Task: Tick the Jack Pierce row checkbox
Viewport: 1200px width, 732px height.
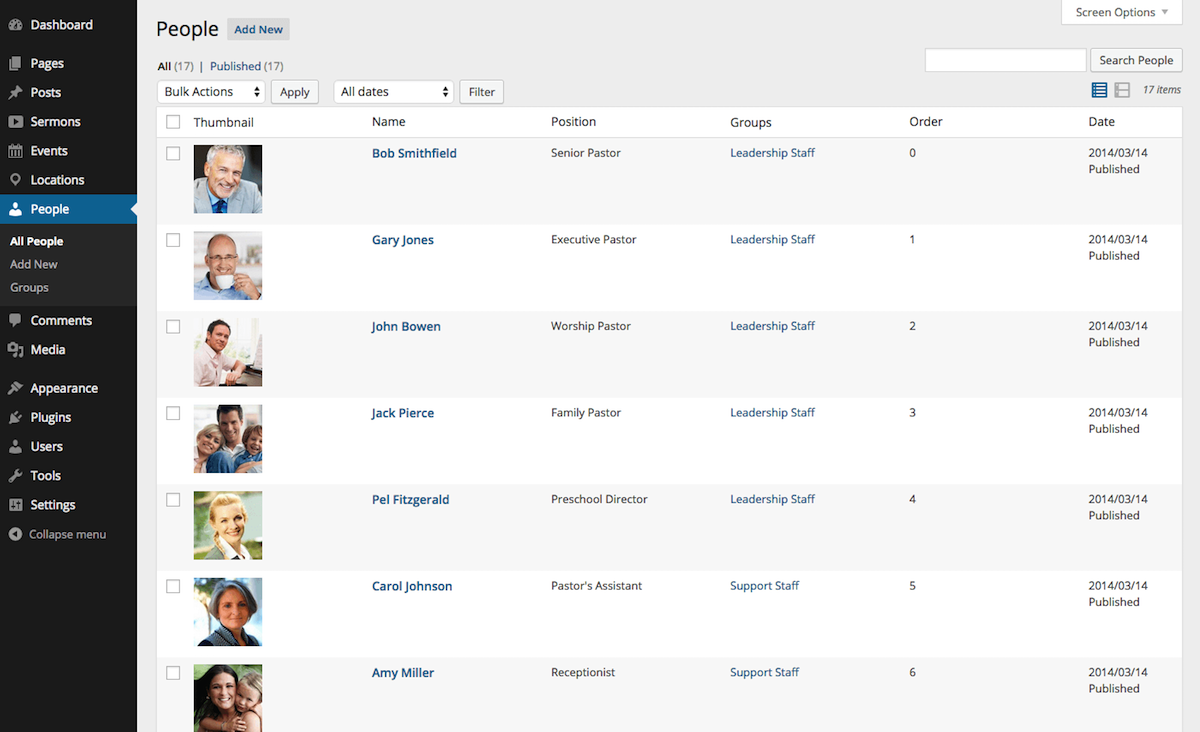Action: pyautogui.click(x=173, y=413)
